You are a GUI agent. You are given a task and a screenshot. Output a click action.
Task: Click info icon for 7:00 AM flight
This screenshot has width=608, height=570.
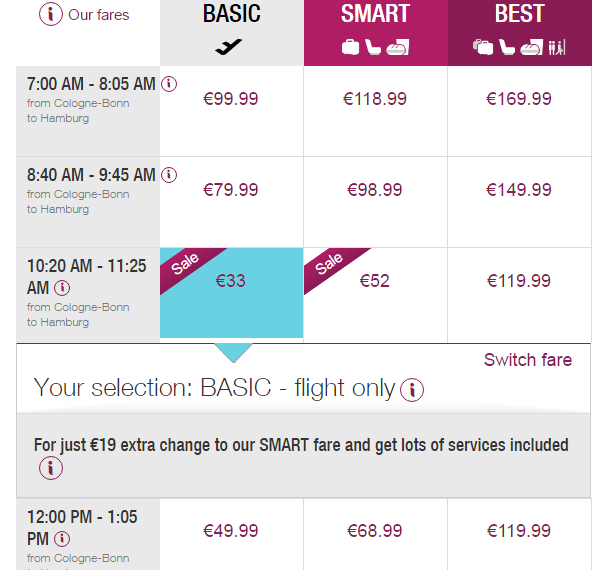point(169,84)
